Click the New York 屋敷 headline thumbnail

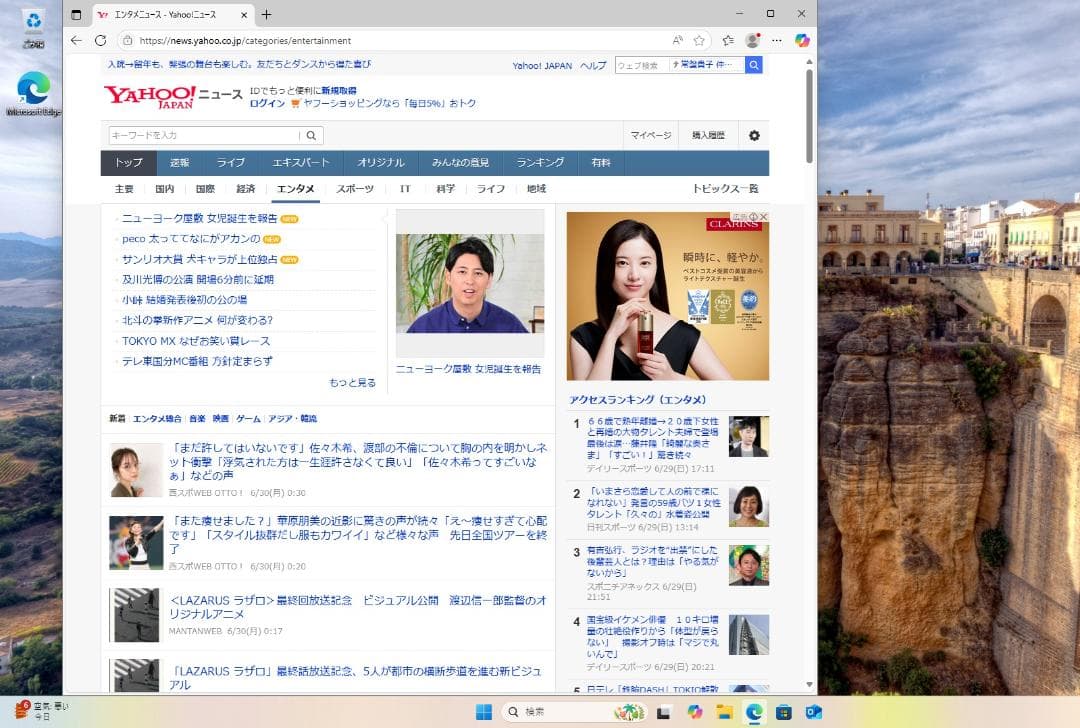(470, 284)
